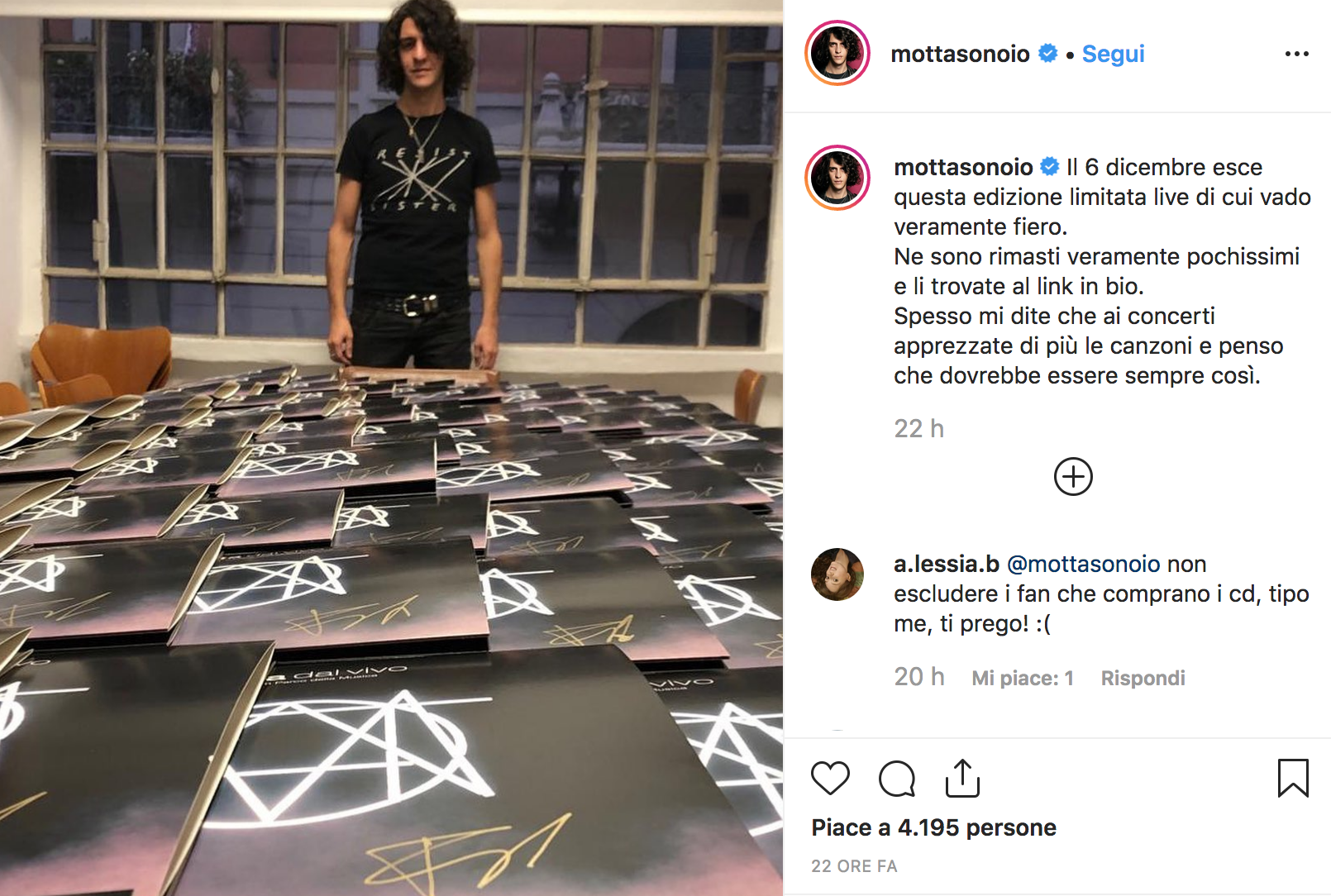The width and height of the screenshot is (1331, 896).
Task: View a.lessia.b profile picture
Action: pyautogui.click(x=837, y=574)
